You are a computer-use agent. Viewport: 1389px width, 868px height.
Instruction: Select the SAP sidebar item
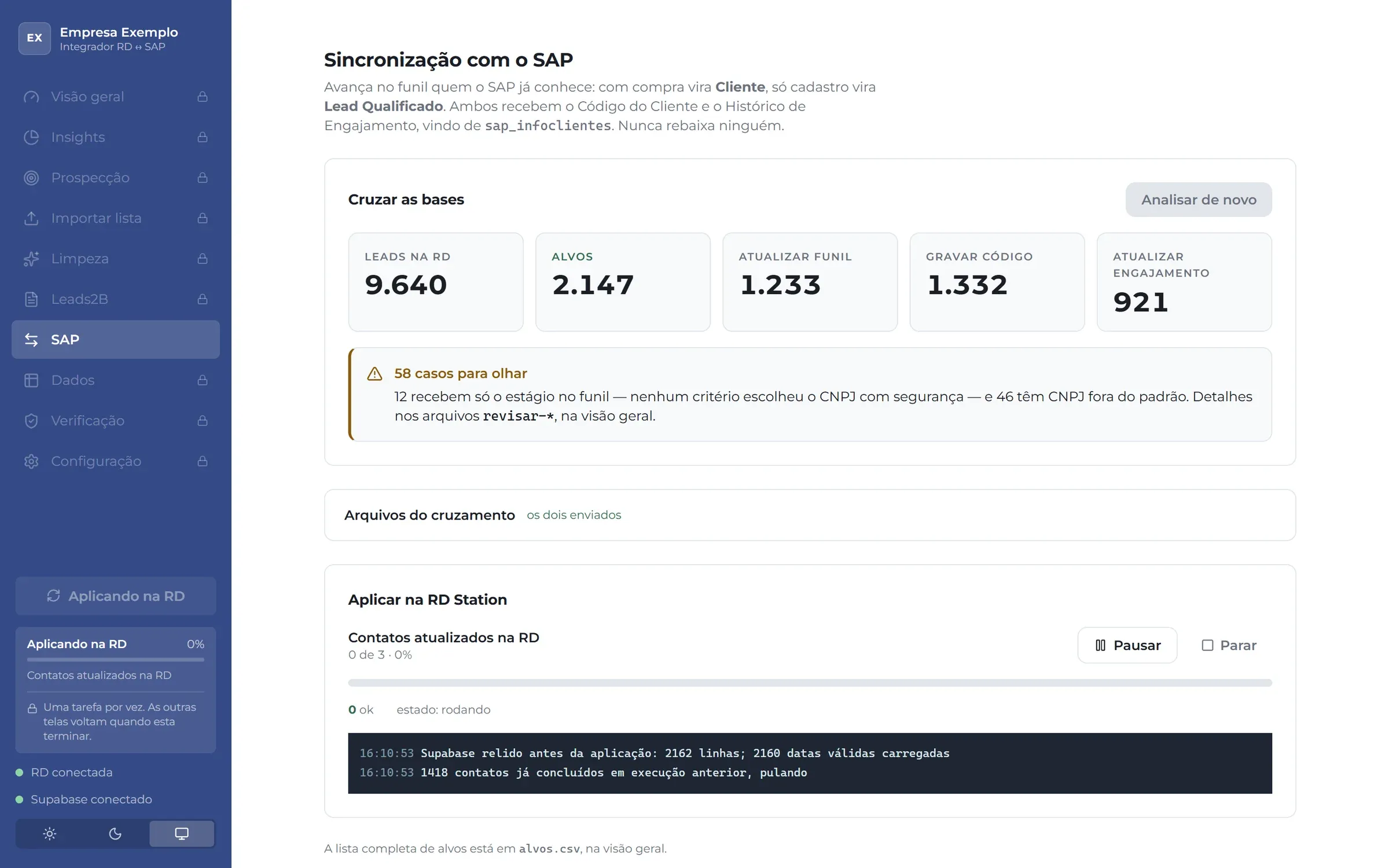[x=116, y=340]
